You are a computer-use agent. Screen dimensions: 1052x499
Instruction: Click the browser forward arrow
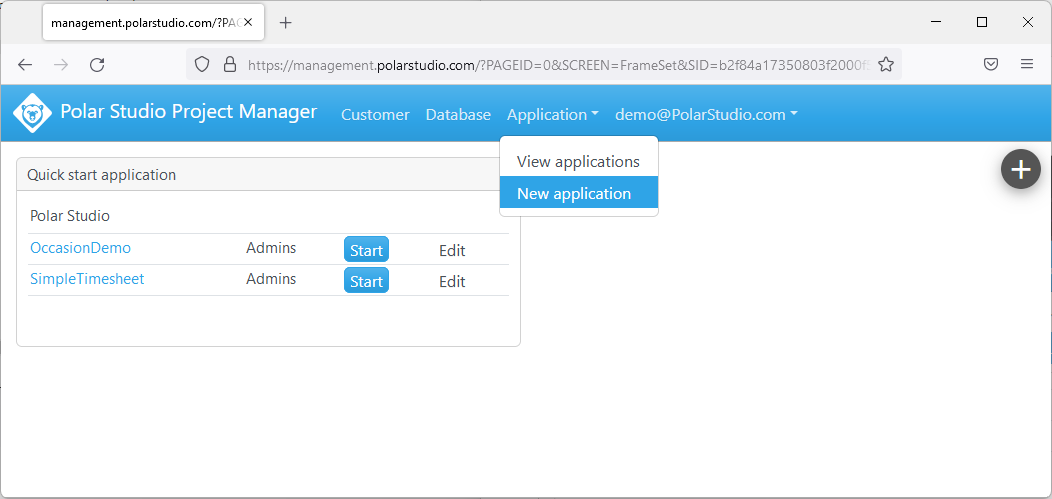click(61, 64)
